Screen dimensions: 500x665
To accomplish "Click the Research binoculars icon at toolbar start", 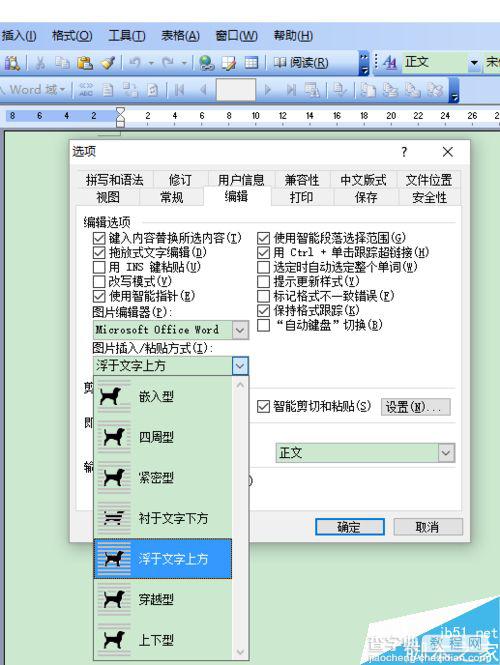I will coord(11,63).
